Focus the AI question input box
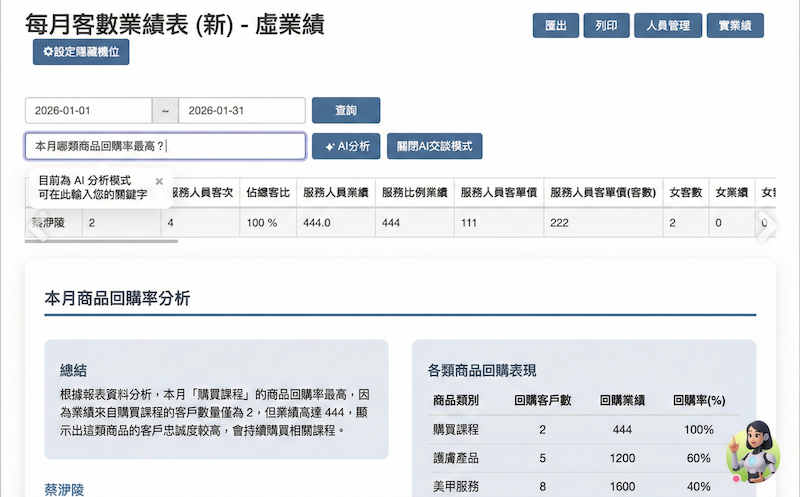 coord(165,146)
